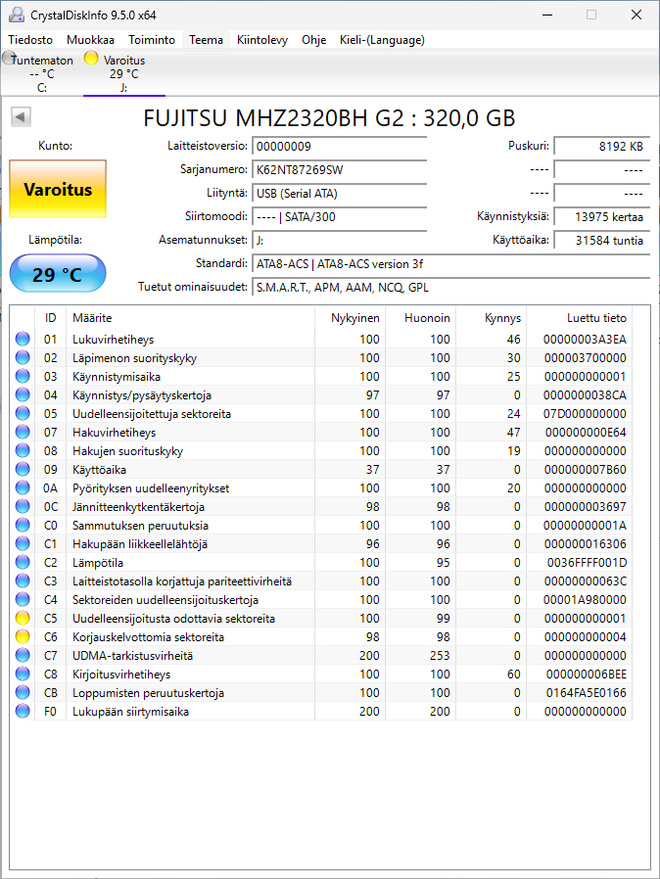Image resolution: width=660 pixels, height=879 pixels.
Task: Open the Teema menu
Action: [206, 40]
